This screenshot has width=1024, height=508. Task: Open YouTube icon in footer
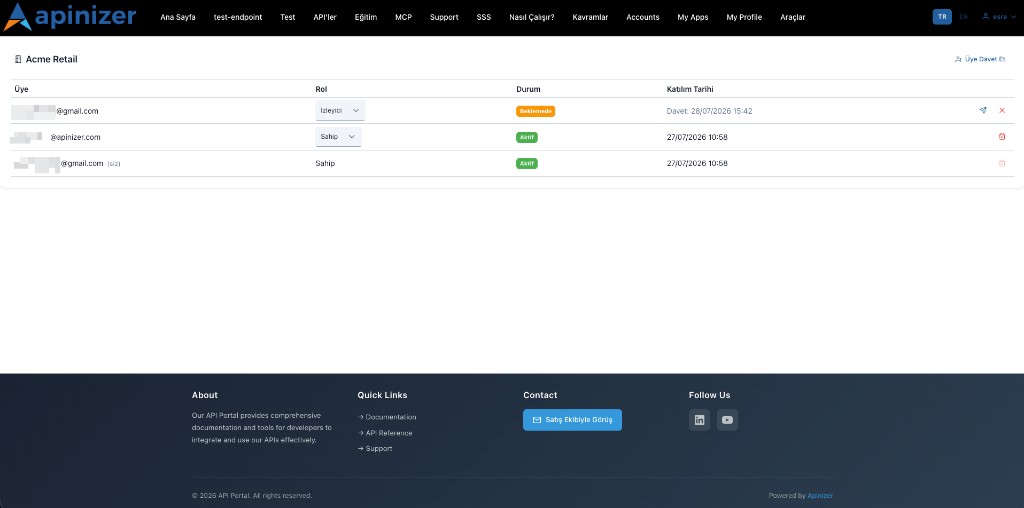click(x=727, y=420)
